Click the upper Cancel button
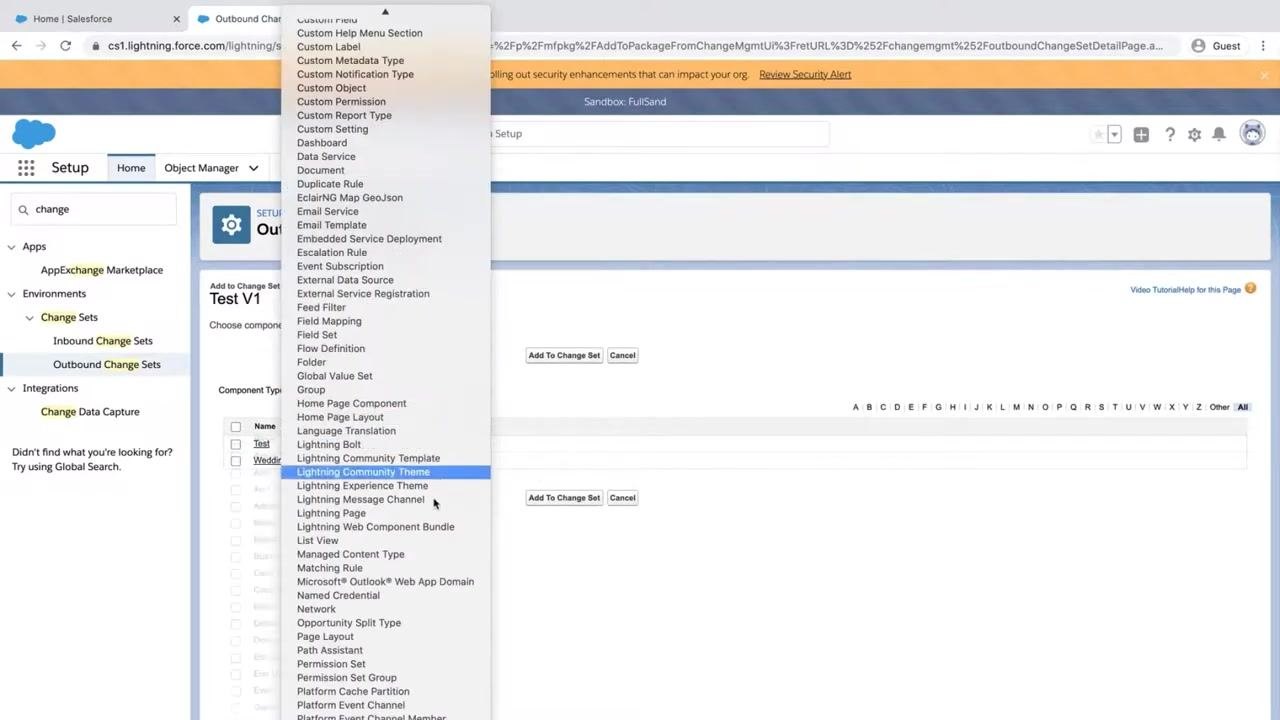1280x720 pixels. point(622,355)
